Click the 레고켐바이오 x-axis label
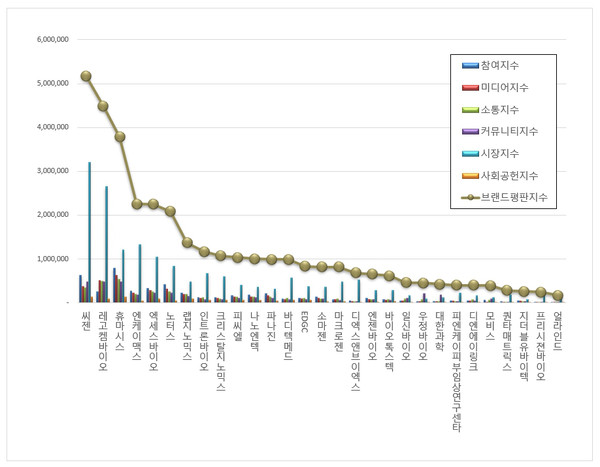 coord(103,341)
